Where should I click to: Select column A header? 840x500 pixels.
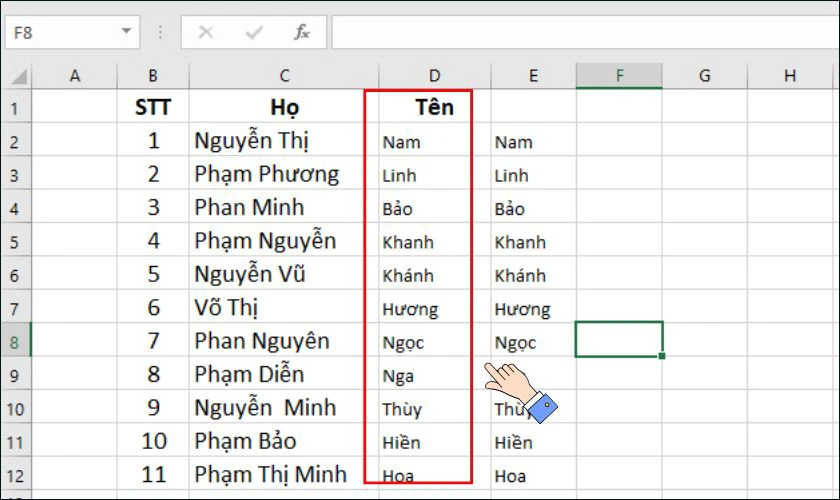pyautogui.click(x=74, y=76)
